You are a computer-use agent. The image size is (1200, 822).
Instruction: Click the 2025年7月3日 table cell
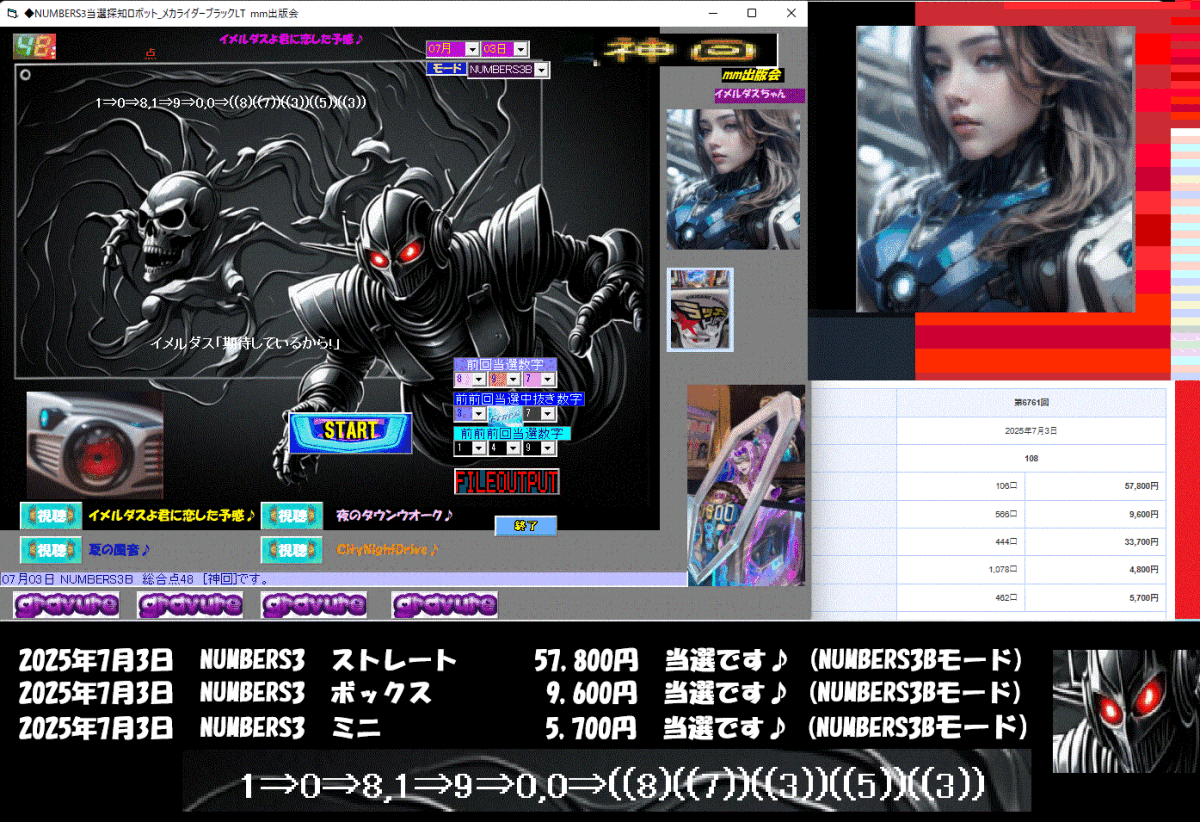(1031, 430)
